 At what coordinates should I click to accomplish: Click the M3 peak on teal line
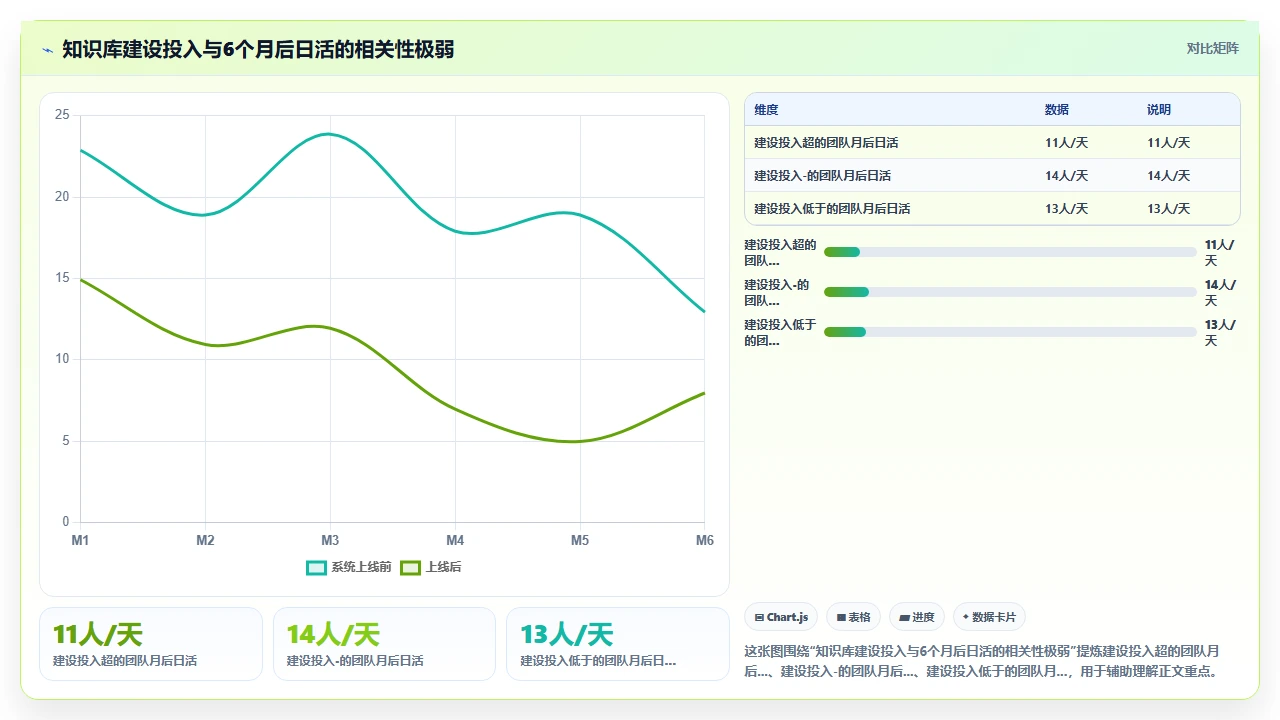point(330,134)
